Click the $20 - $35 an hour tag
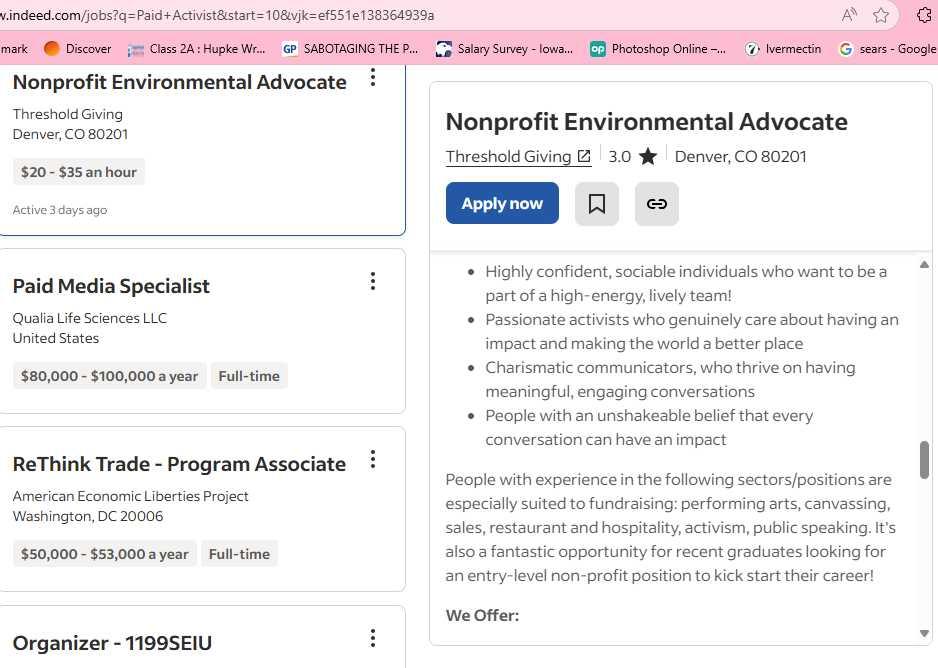Viewport: 938px width, 668px height. pos(78,172)
